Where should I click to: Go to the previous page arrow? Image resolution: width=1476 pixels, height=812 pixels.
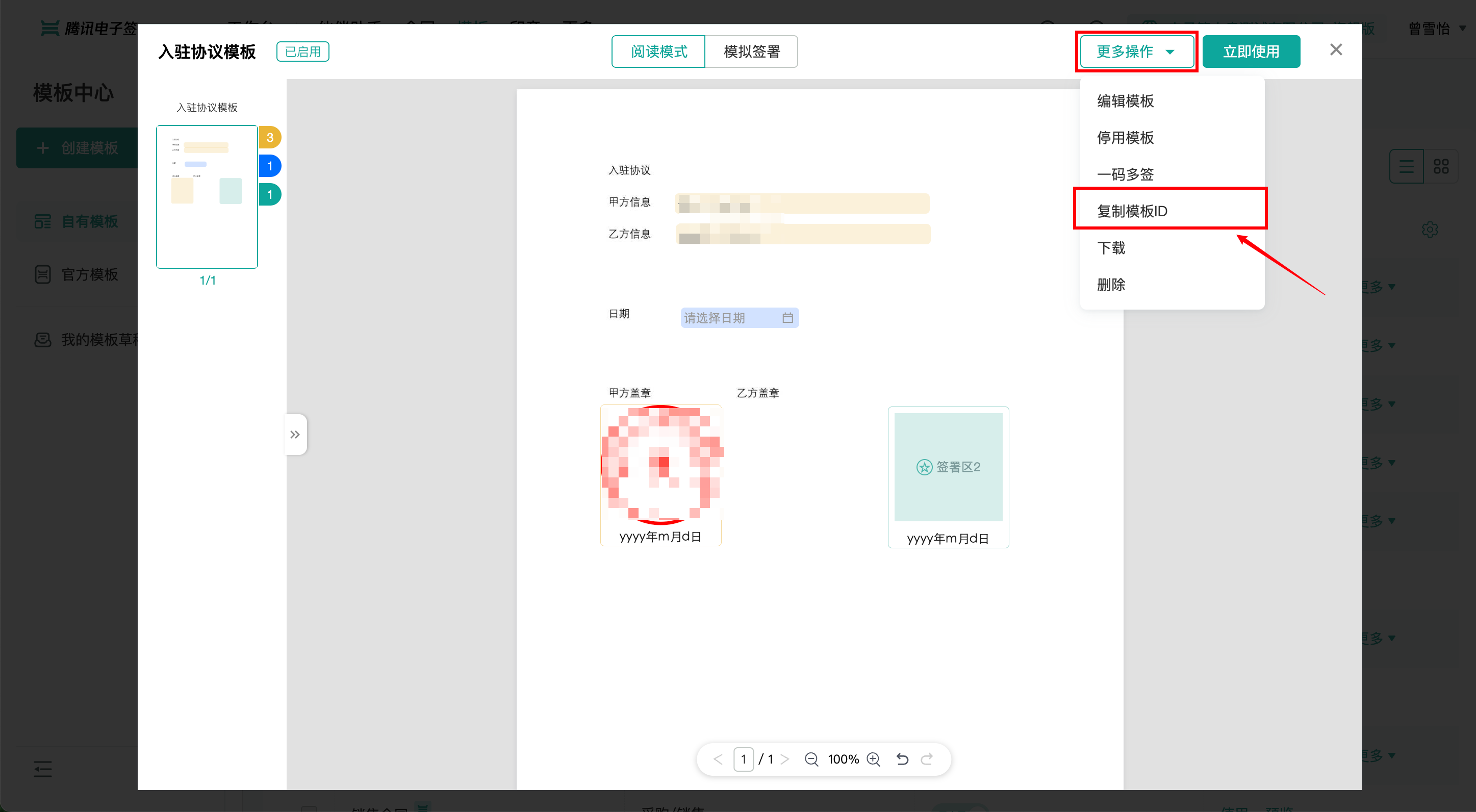pyautogui.click(x=718, y=759)
